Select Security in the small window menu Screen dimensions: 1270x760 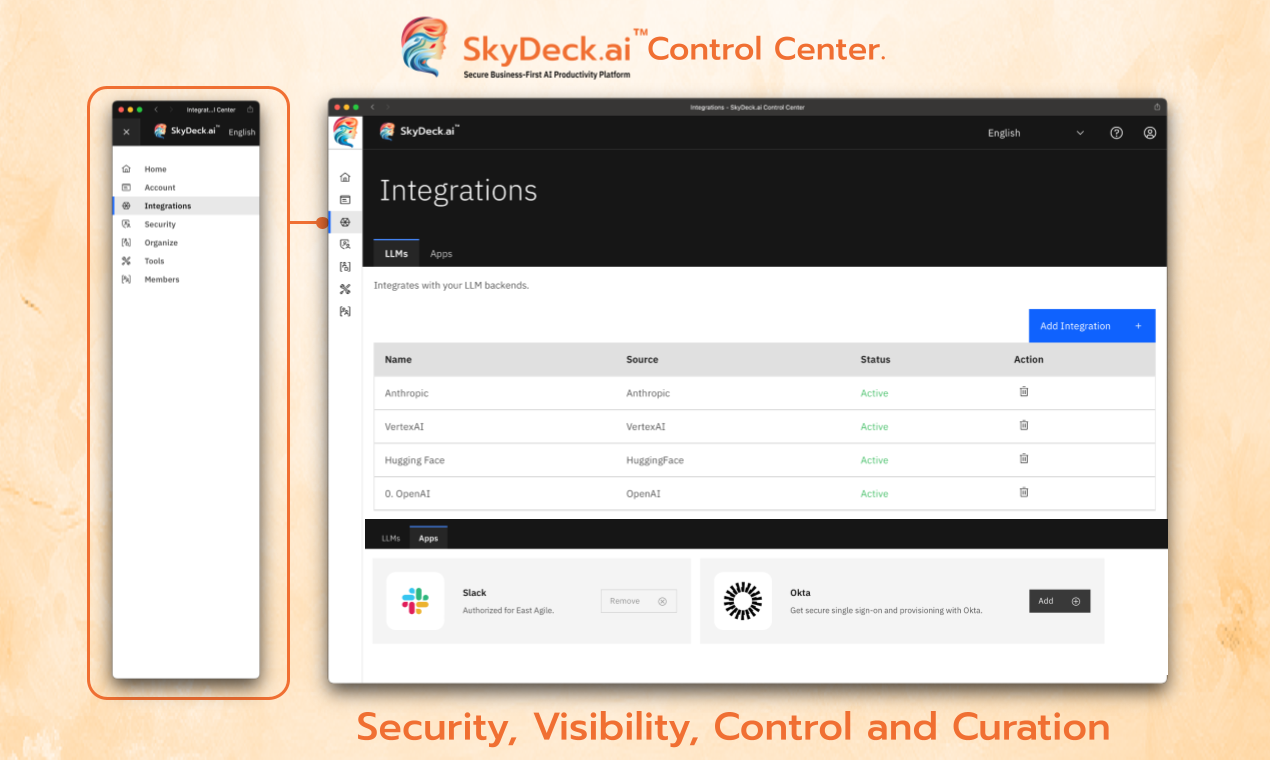pyautogui.click(x=186, y=224)
